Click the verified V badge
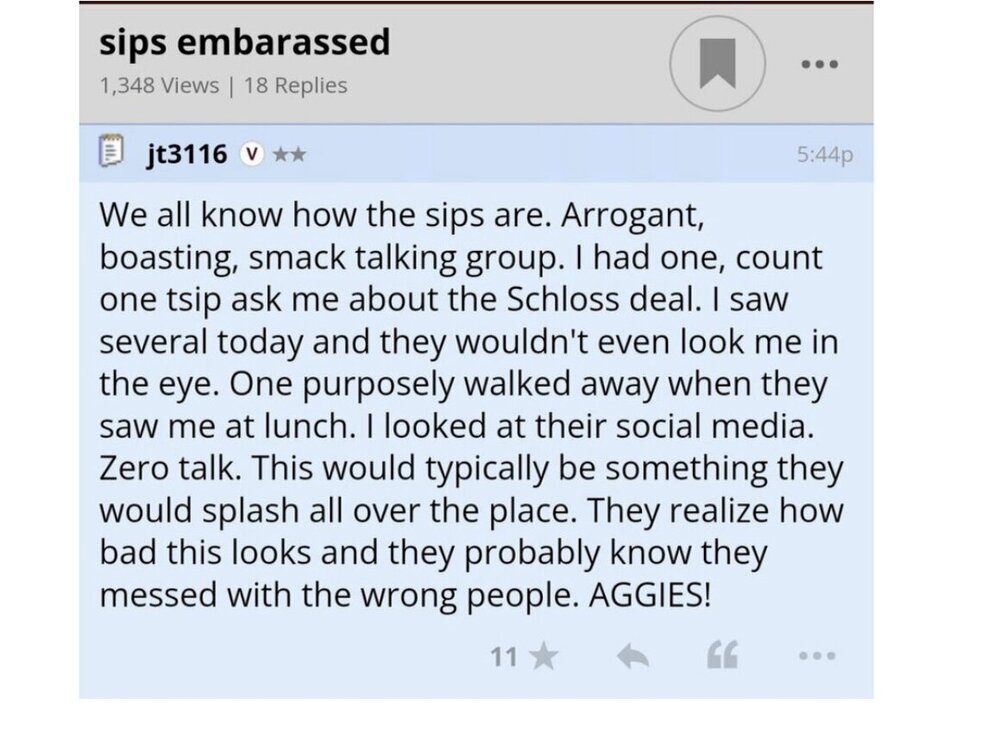1000x754 pixels. tap(253, 154)
